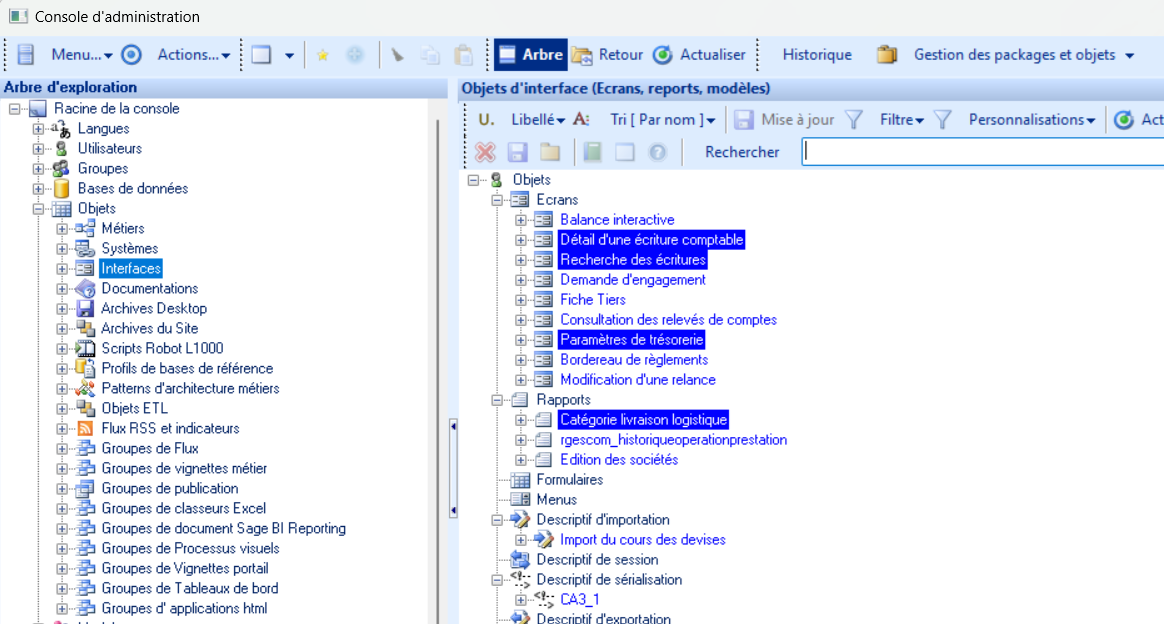Click the yellow star favorites icon

(322, 55)
